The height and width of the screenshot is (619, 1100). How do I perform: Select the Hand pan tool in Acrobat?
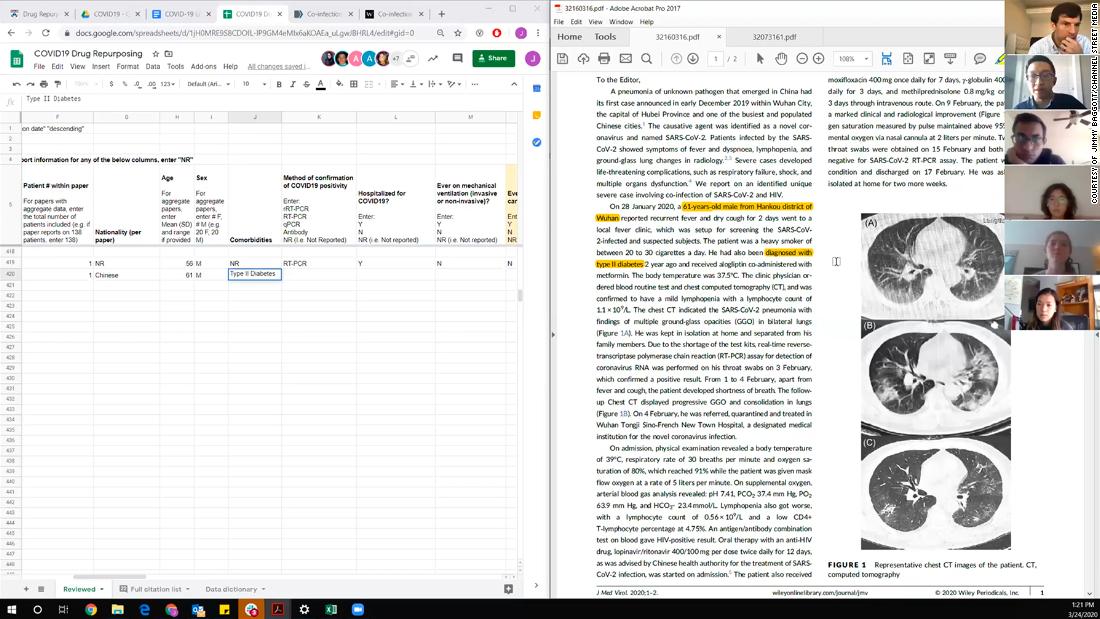(781, 59)
